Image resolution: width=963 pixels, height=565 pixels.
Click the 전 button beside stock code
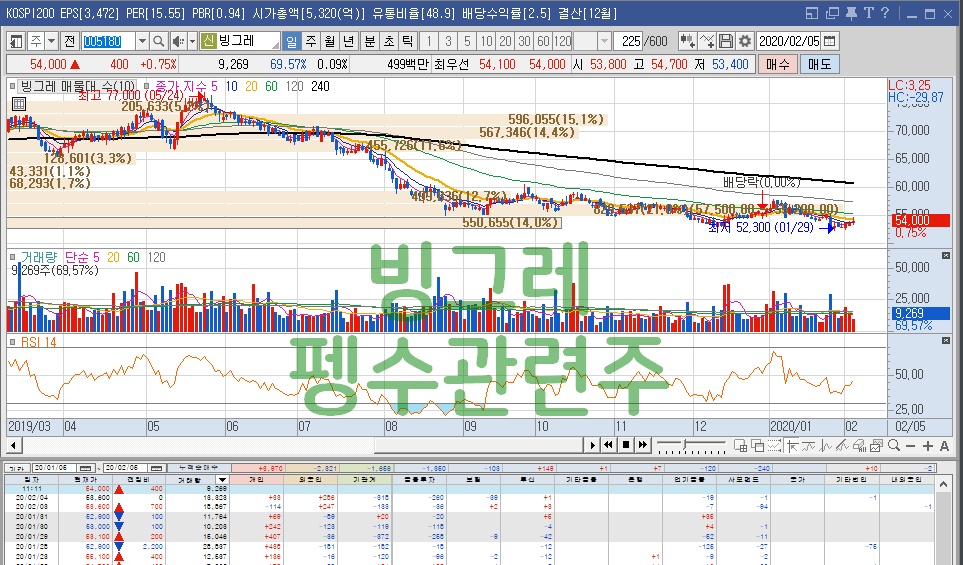(x=69, y=41)
